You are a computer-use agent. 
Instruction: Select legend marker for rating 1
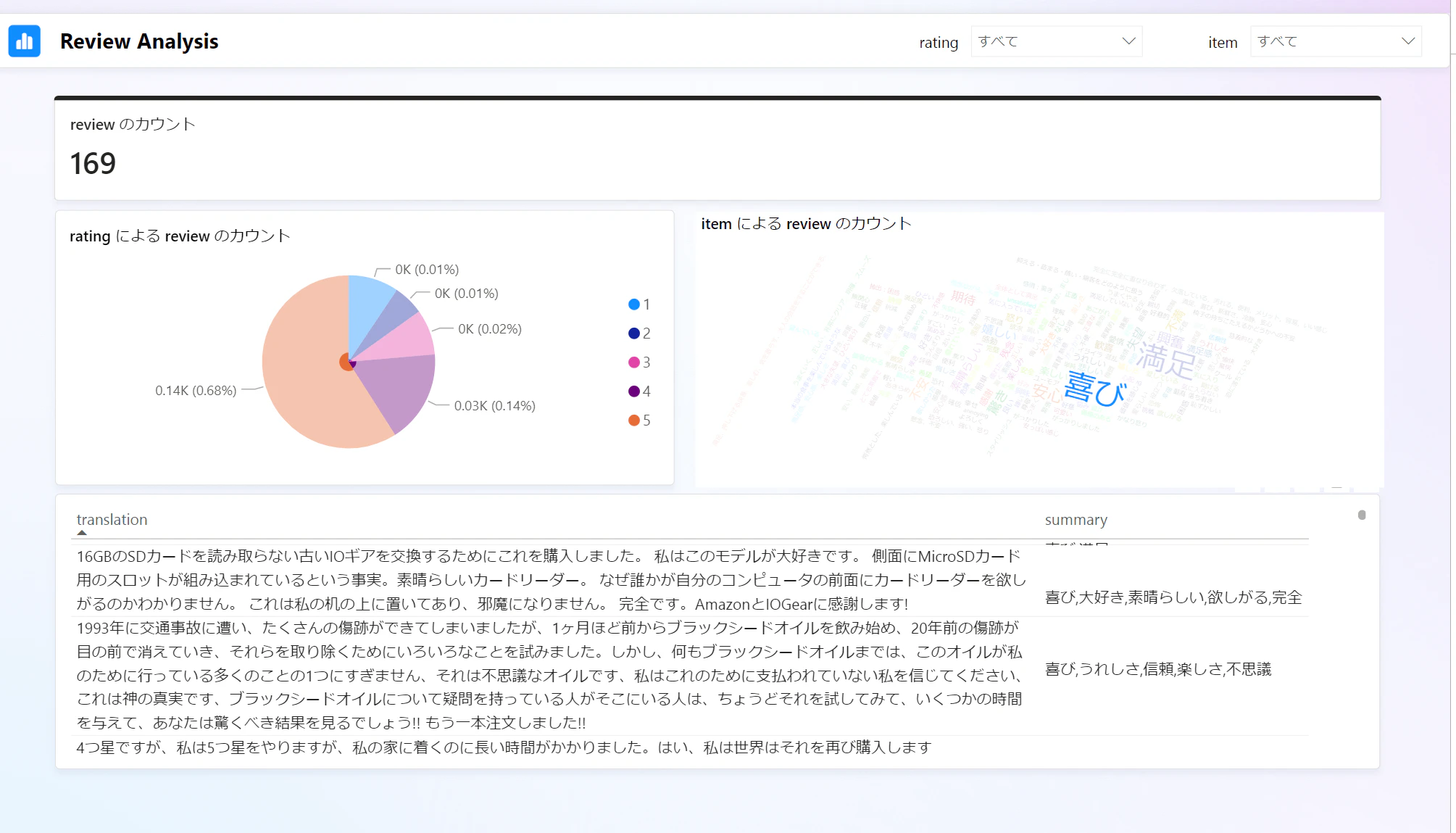pos(634,304)
